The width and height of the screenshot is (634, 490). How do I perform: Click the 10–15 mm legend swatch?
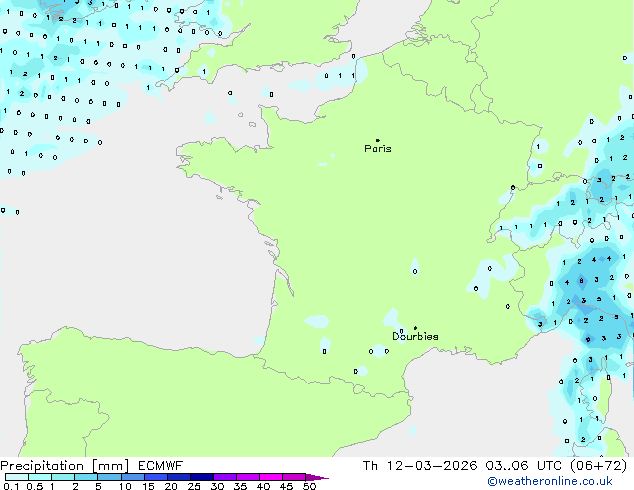pyautogui.click(x=132, y=477)
